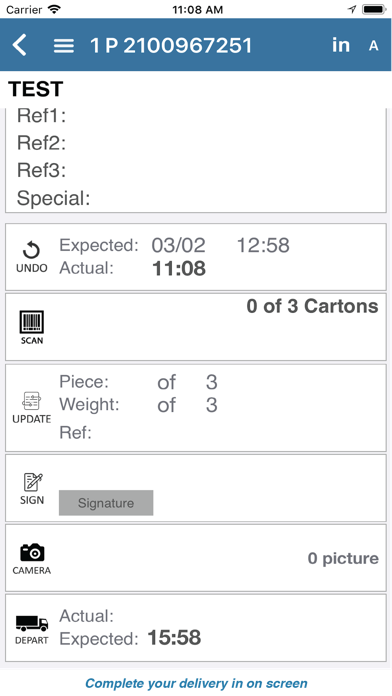
Task: Tap the actual arrival time 11:08
Action: click(x=179, y=269)
